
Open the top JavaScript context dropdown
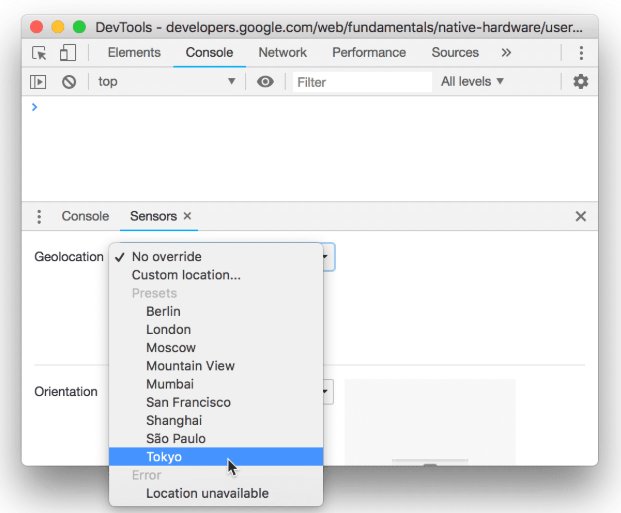[x=165, y=82]
